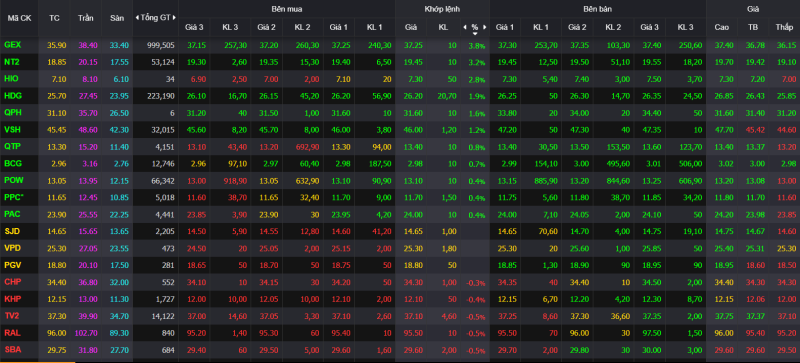
Task: Click NT2 total value 53,124
Action: pos(163,63)
